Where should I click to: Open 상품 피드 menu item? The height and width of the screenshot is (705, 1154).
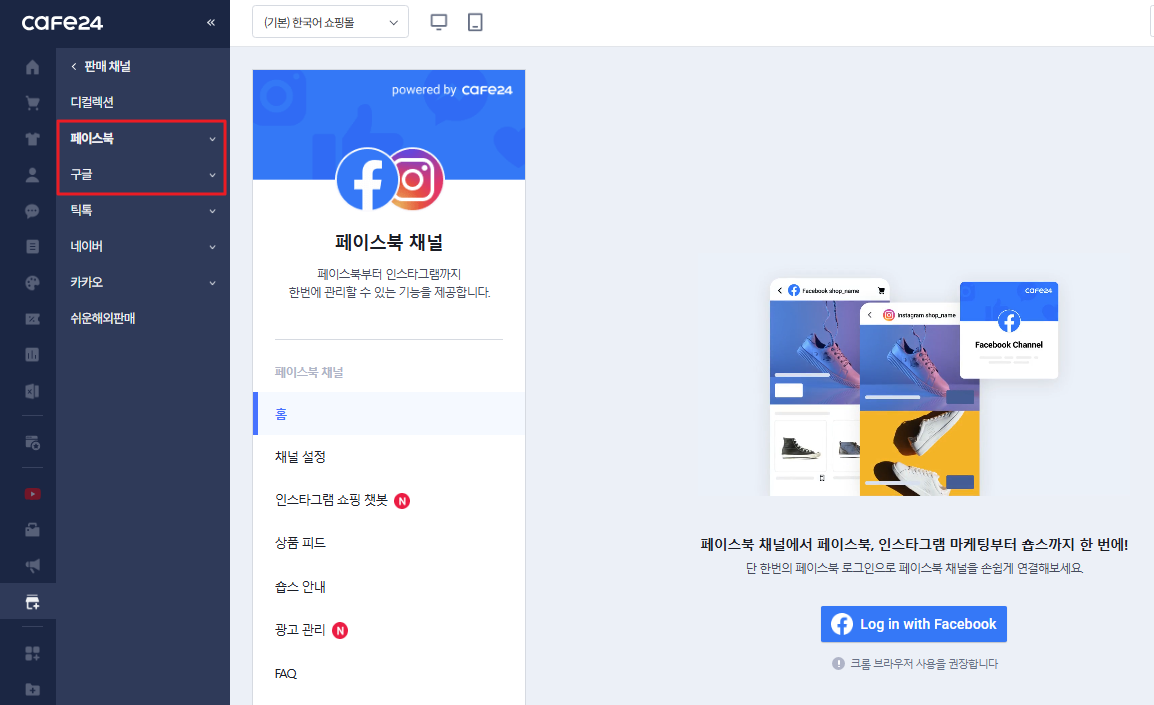point(300,543)
